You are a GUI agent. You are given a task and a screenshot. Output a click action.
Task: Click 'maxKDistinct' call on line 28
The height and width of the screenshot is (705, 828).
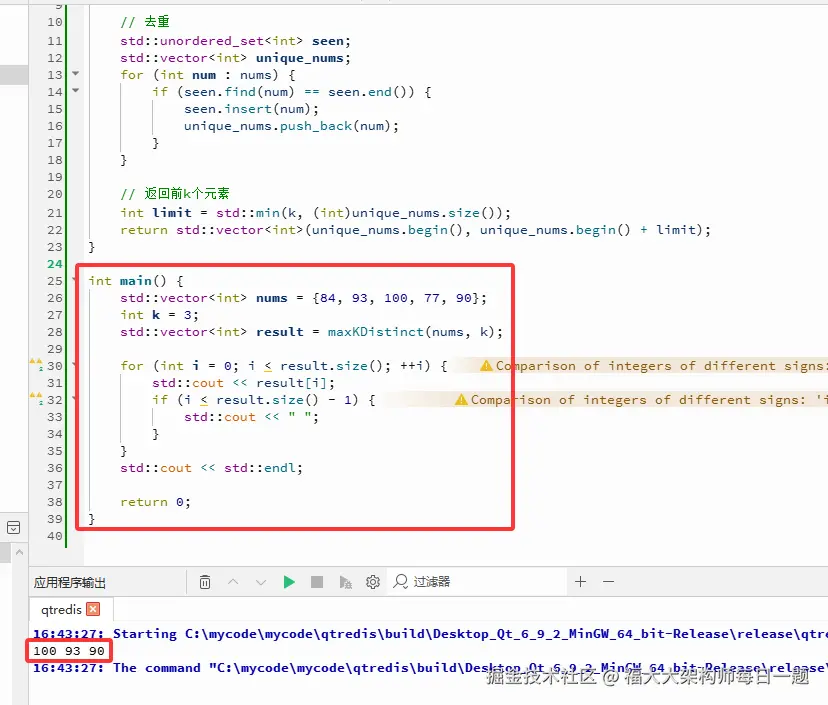(x=375, y=332)
